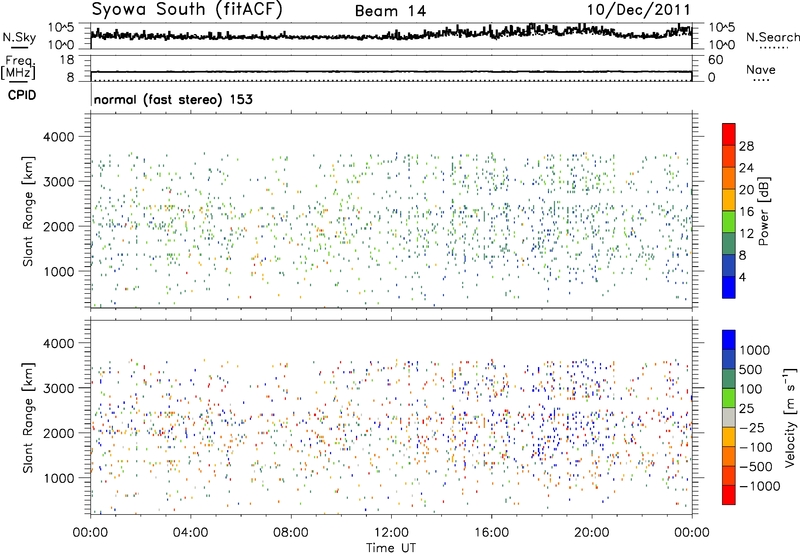Click the "Slant Range [km]" label of power panel
Viewport: 800px width, 554px height.
click(28, 211)
